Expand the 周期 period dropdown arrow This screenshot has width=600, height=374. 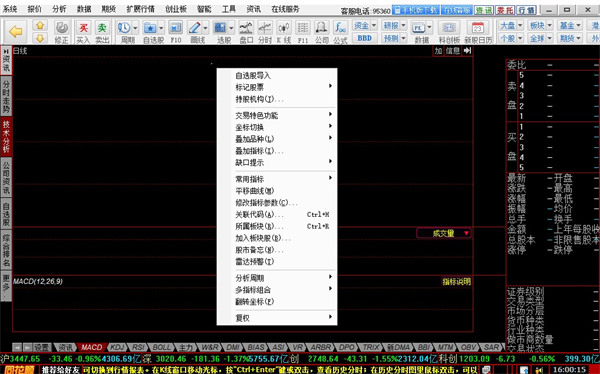pyautogui.click(x=135, y=28)
